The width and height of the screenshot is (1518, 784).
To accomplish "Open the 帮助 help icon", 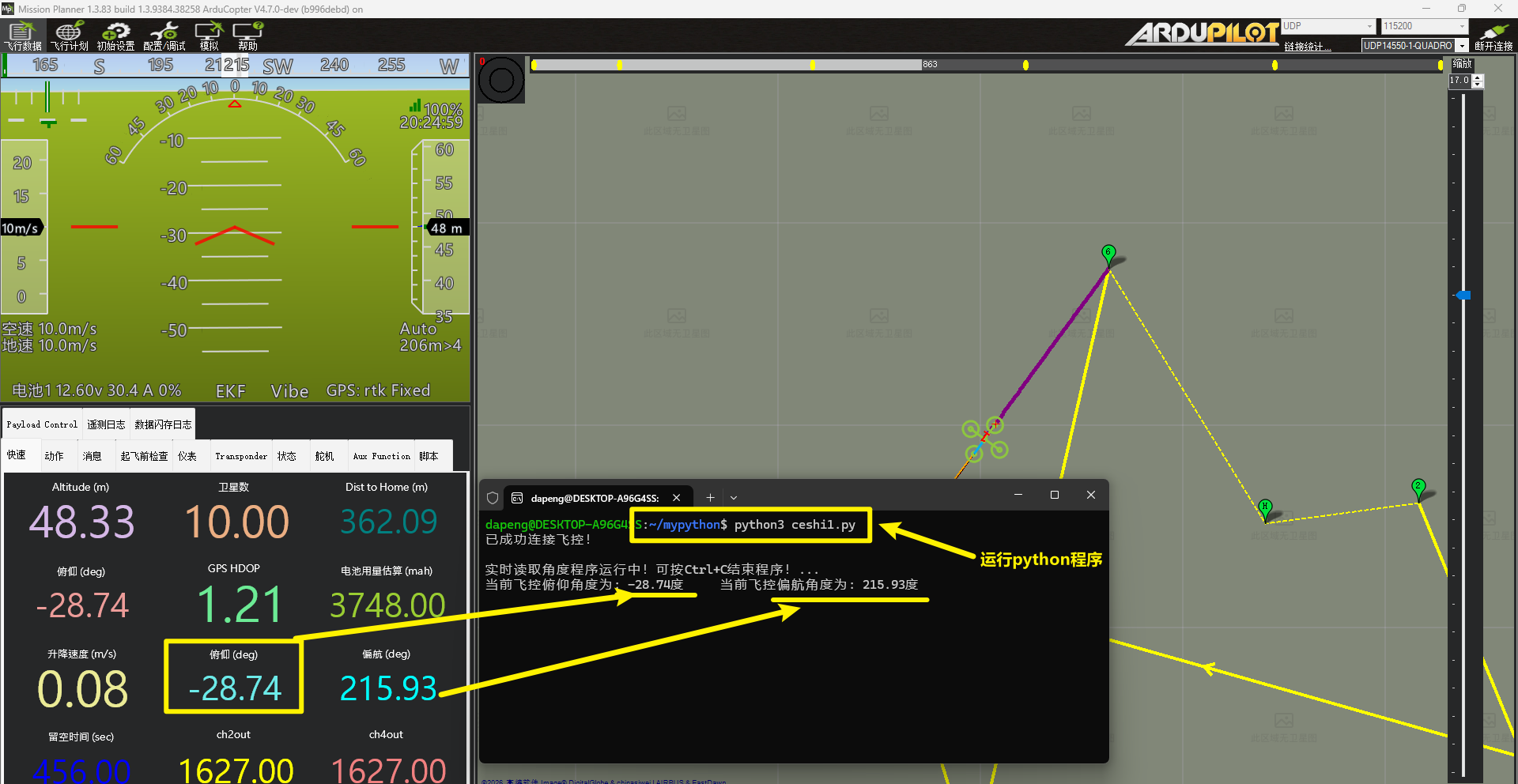I will click(x=247, y=36).
